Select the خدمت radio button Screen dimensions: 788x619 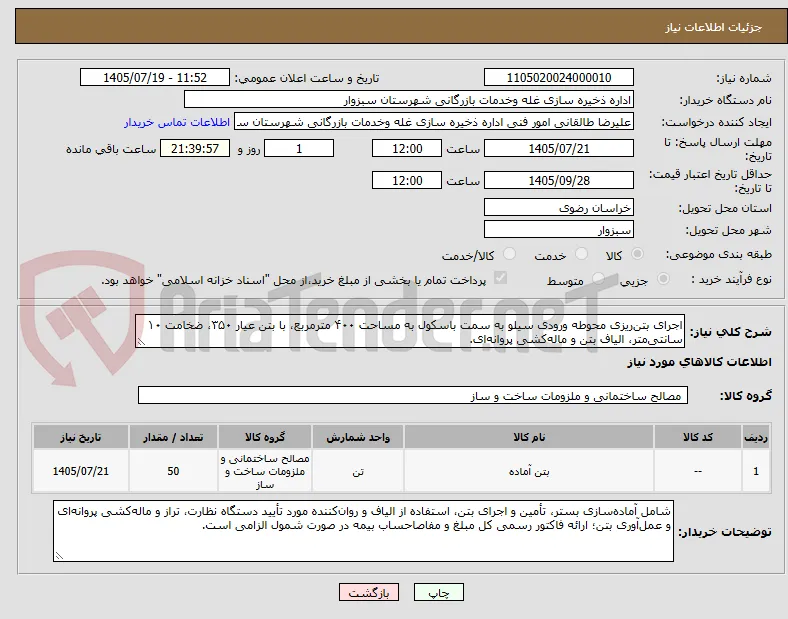[581, 254]
